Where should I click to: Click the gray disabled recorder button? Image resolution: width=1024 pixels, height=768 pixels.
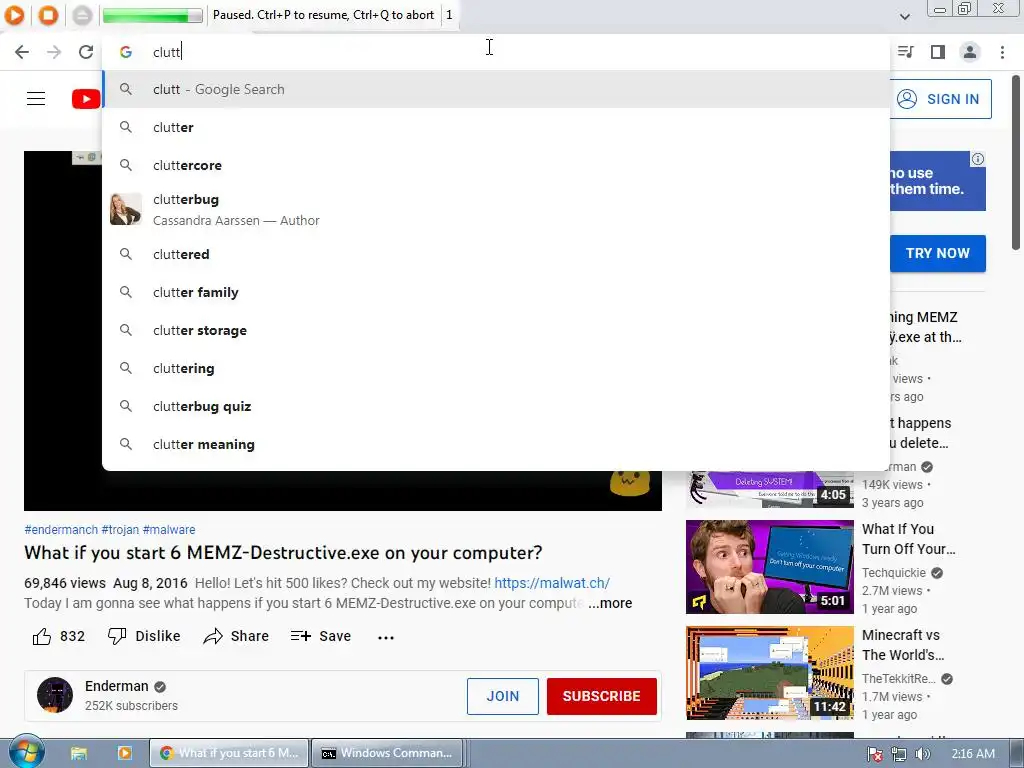(82, 14)
